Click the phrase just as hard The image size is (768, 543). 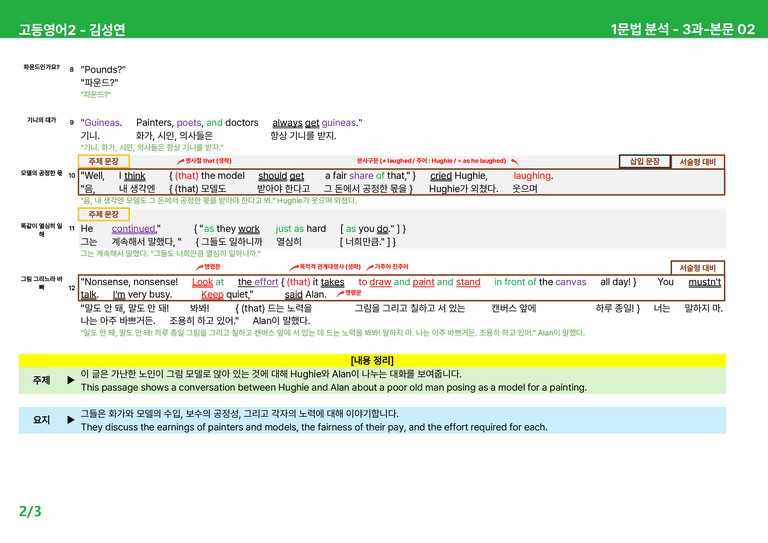click(300, 229)
